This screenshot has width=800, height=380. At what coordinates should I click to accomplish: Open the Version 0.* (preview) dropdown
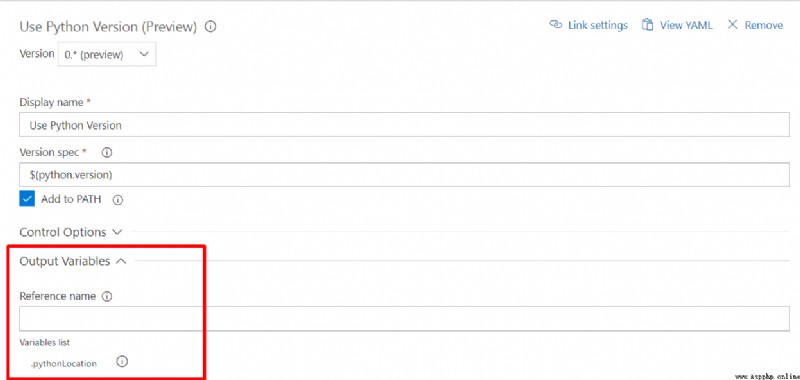107,55
